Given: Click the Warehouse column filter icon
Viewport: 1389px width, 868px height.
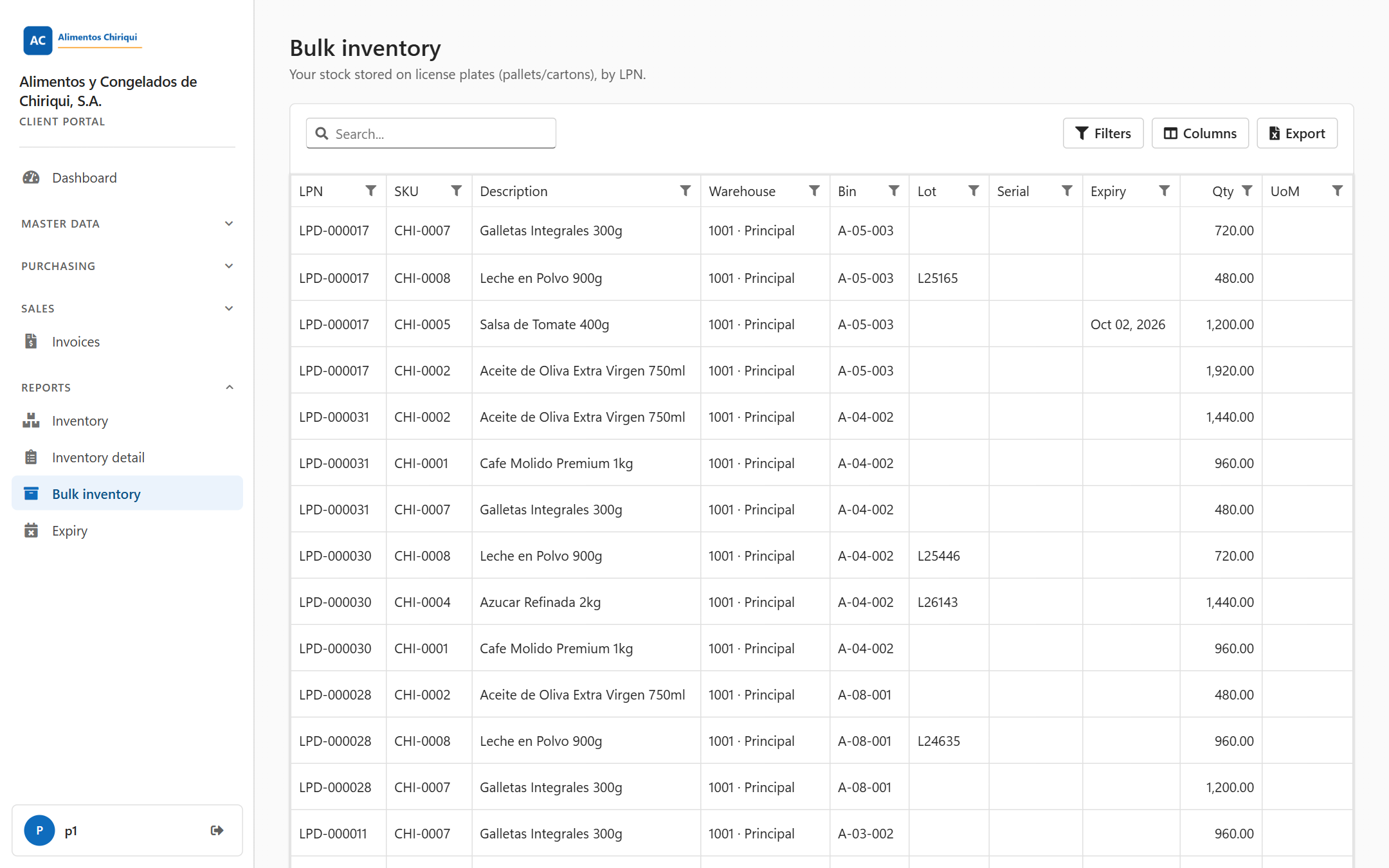Looking at the screenshot, I should (x=815, y=191).
